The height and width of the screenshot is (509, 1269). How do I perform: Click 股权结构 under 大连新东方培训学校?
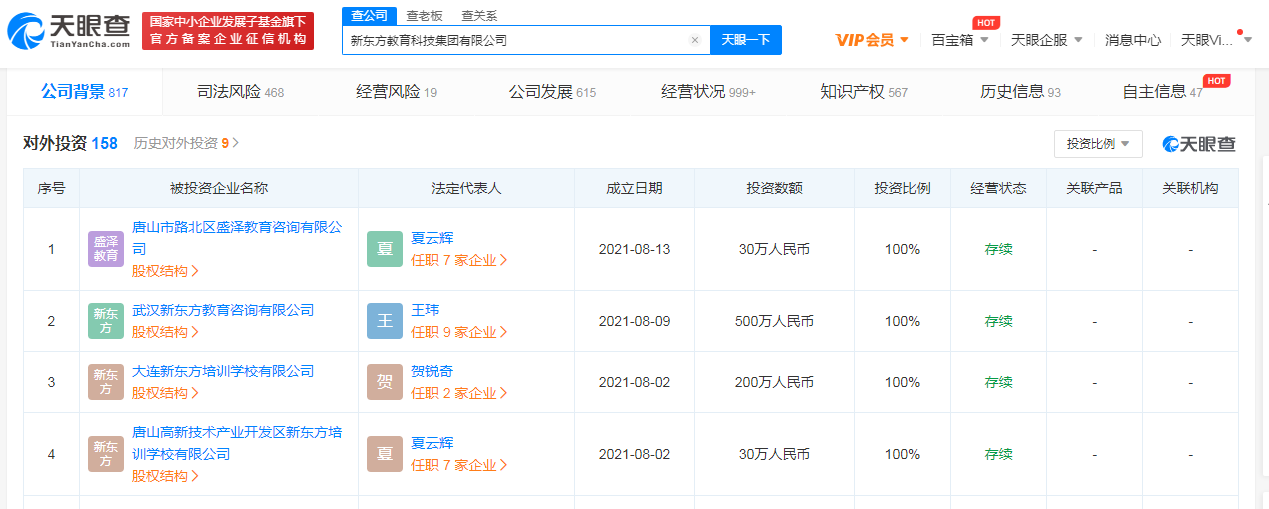(x=165, y=393)
